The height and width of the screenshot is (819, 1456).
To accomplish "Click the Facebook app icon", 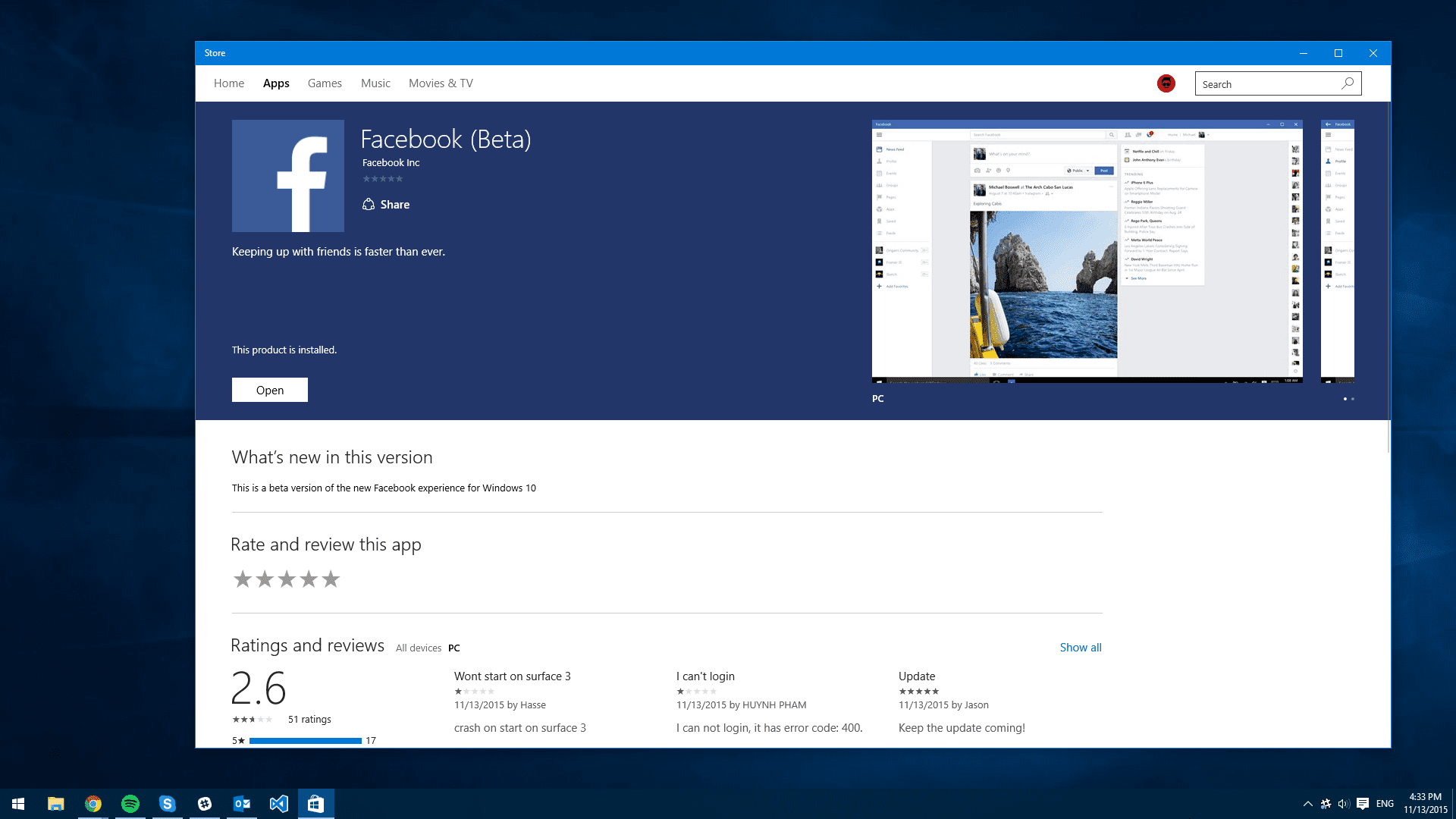I will 288,176.
